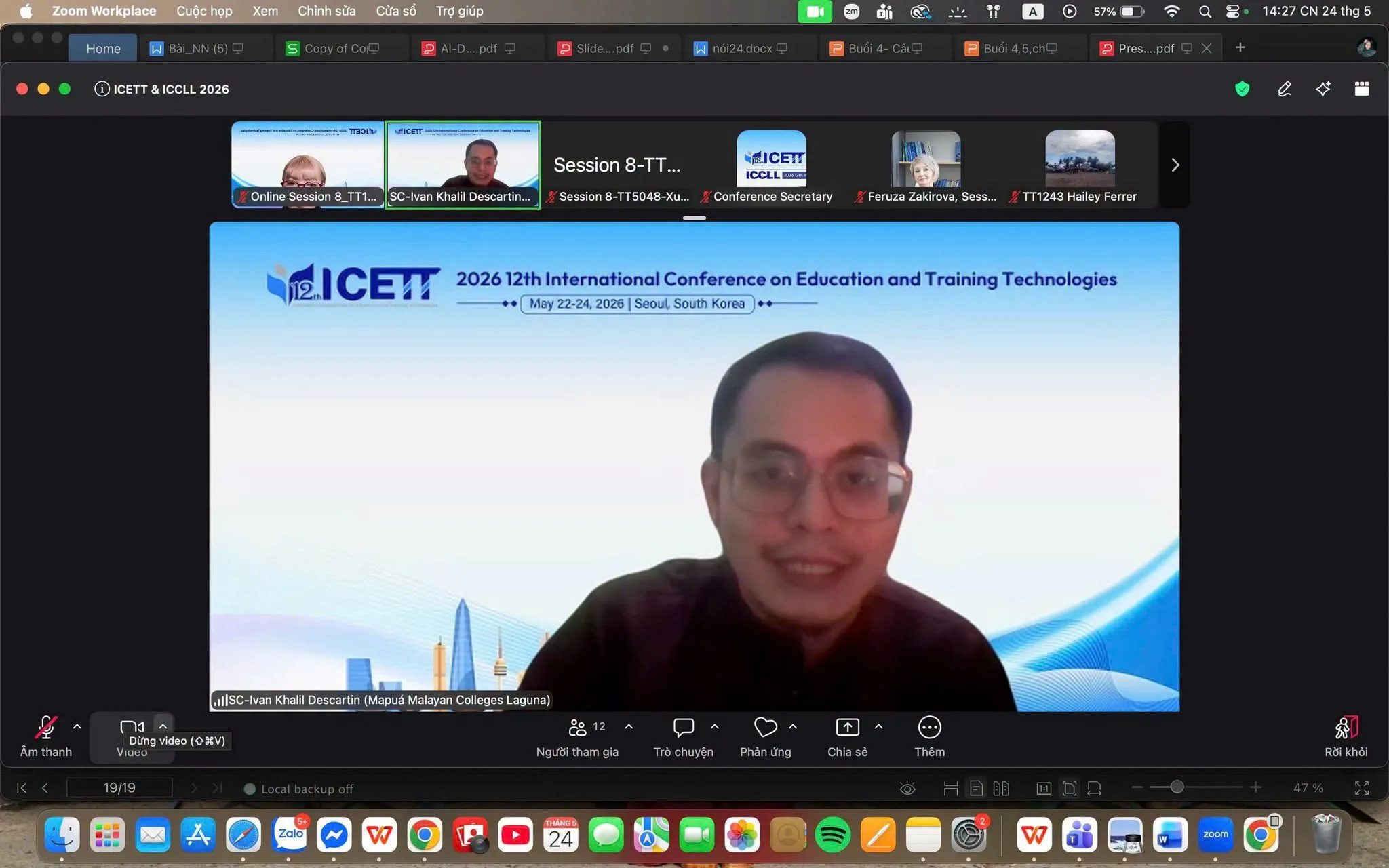1389x868 pixels.
Task: Adjust the zoom slider in the WPS status bar
Action: click(1177, 787)
